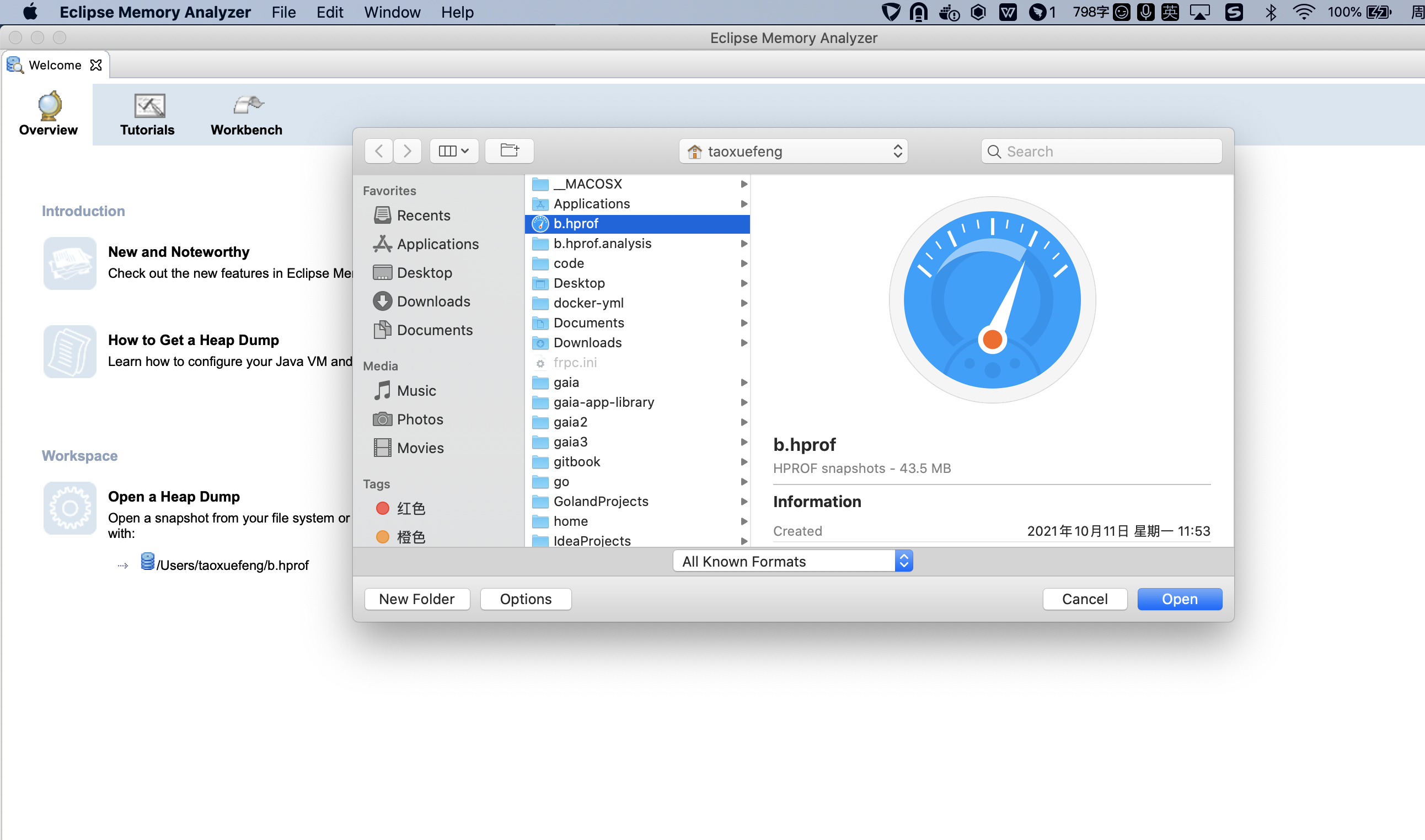Open New and Noteworthy link
The height and width of the screenshot is (840, 1425).
coord(179,251)
